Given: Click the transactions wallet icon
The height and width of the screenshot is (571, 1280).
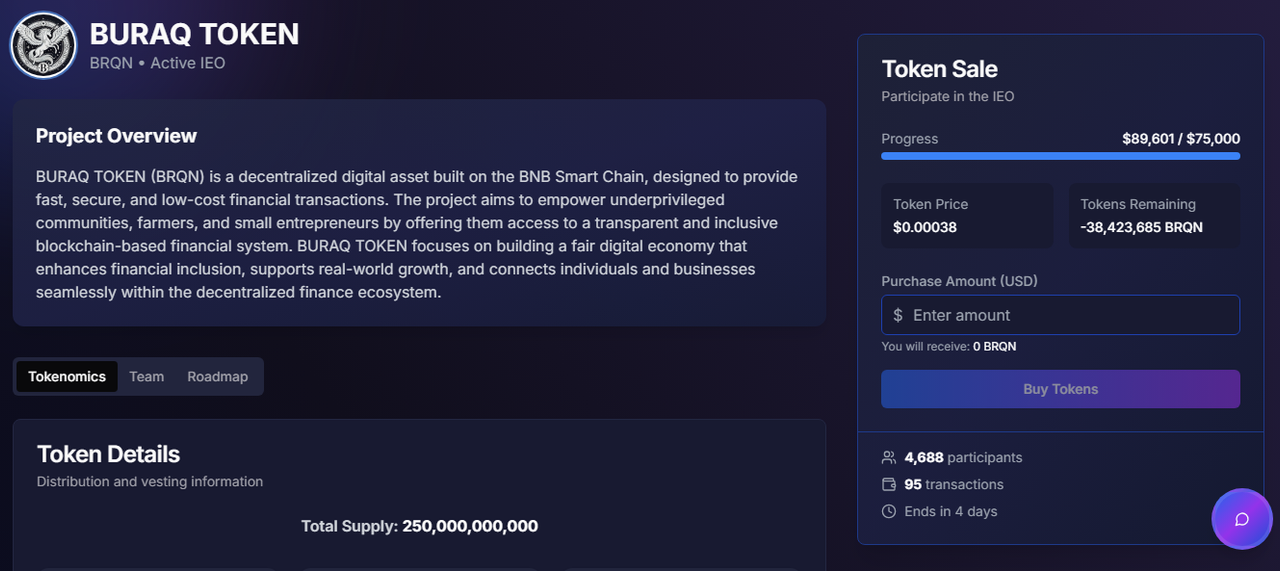Looking at the screenshot, I should point(889,485).
